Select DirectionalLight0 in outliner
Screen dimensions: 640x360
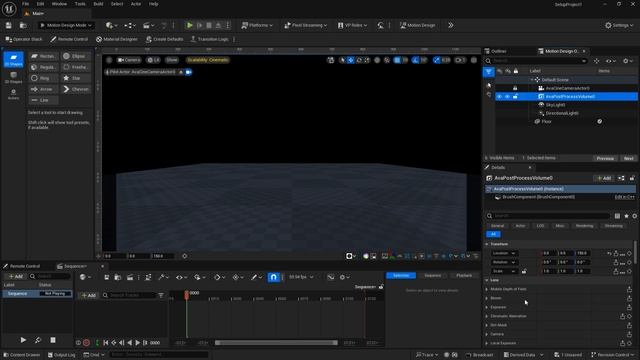pyautogui.click(x=562, y=113)
